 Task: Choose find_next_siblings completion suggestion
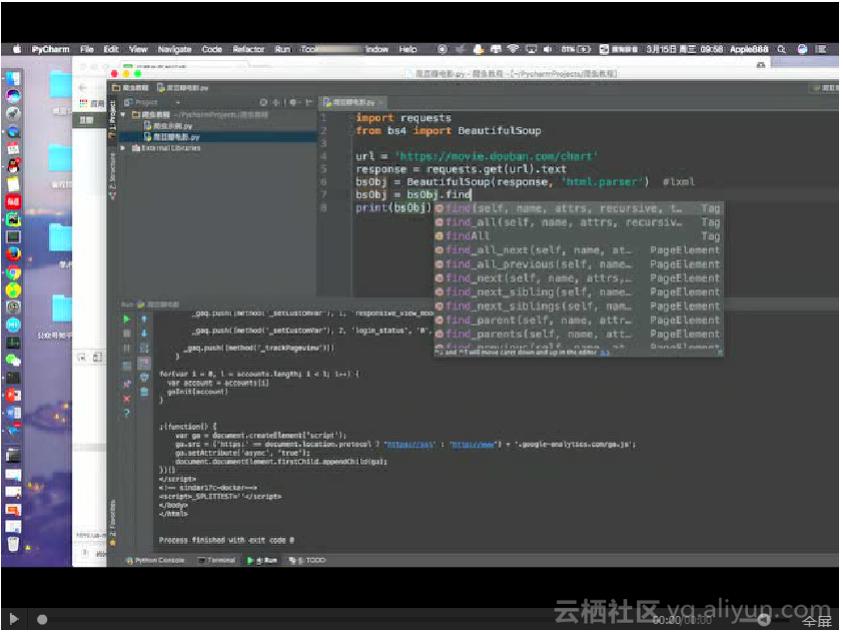[579, 306]
